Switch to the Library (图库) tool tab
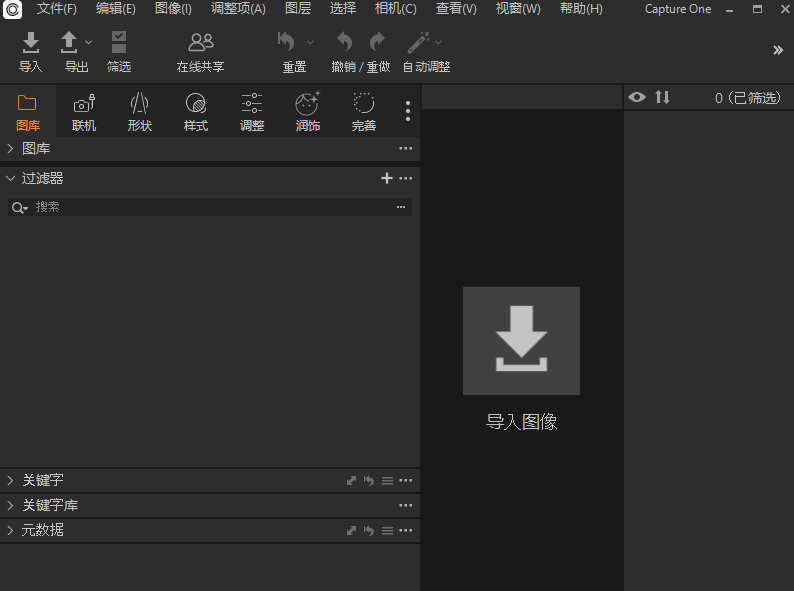Viewport: 794px width, 591px height. [27, 112]
